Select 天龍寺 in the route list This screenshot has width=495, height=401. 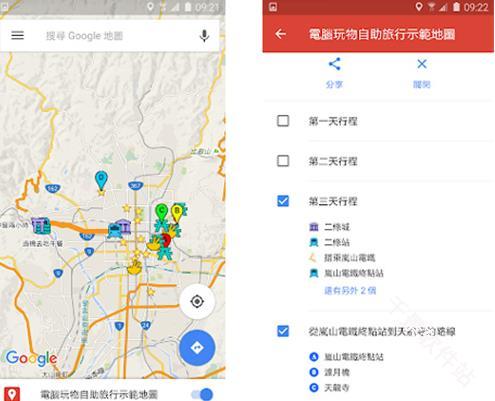[337, 388]
